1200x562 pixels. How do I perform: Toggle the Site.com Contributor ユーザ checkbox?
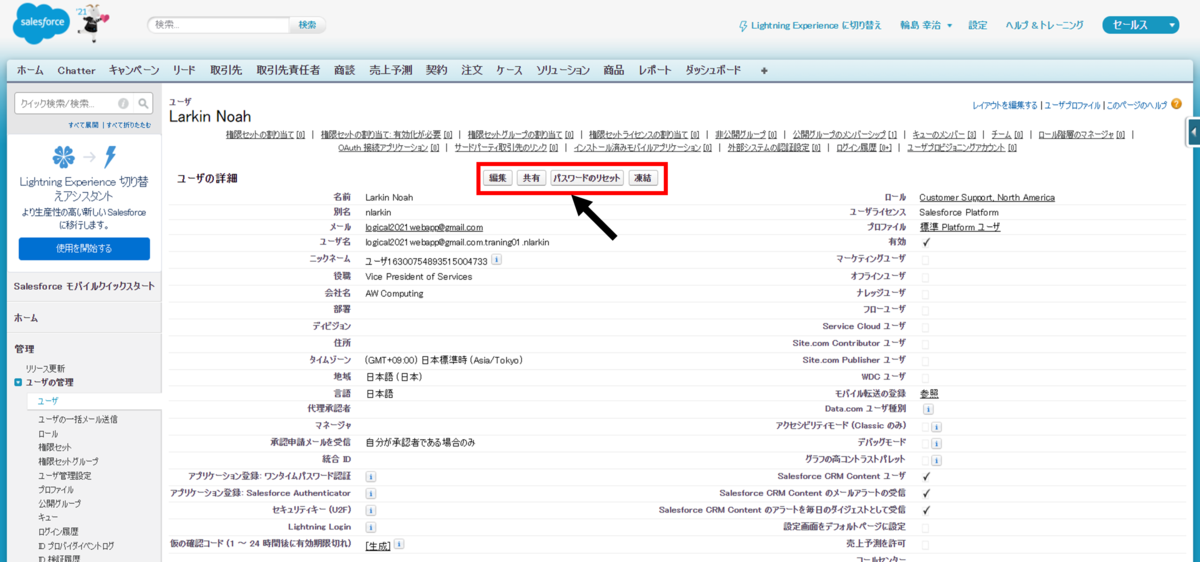925,343
